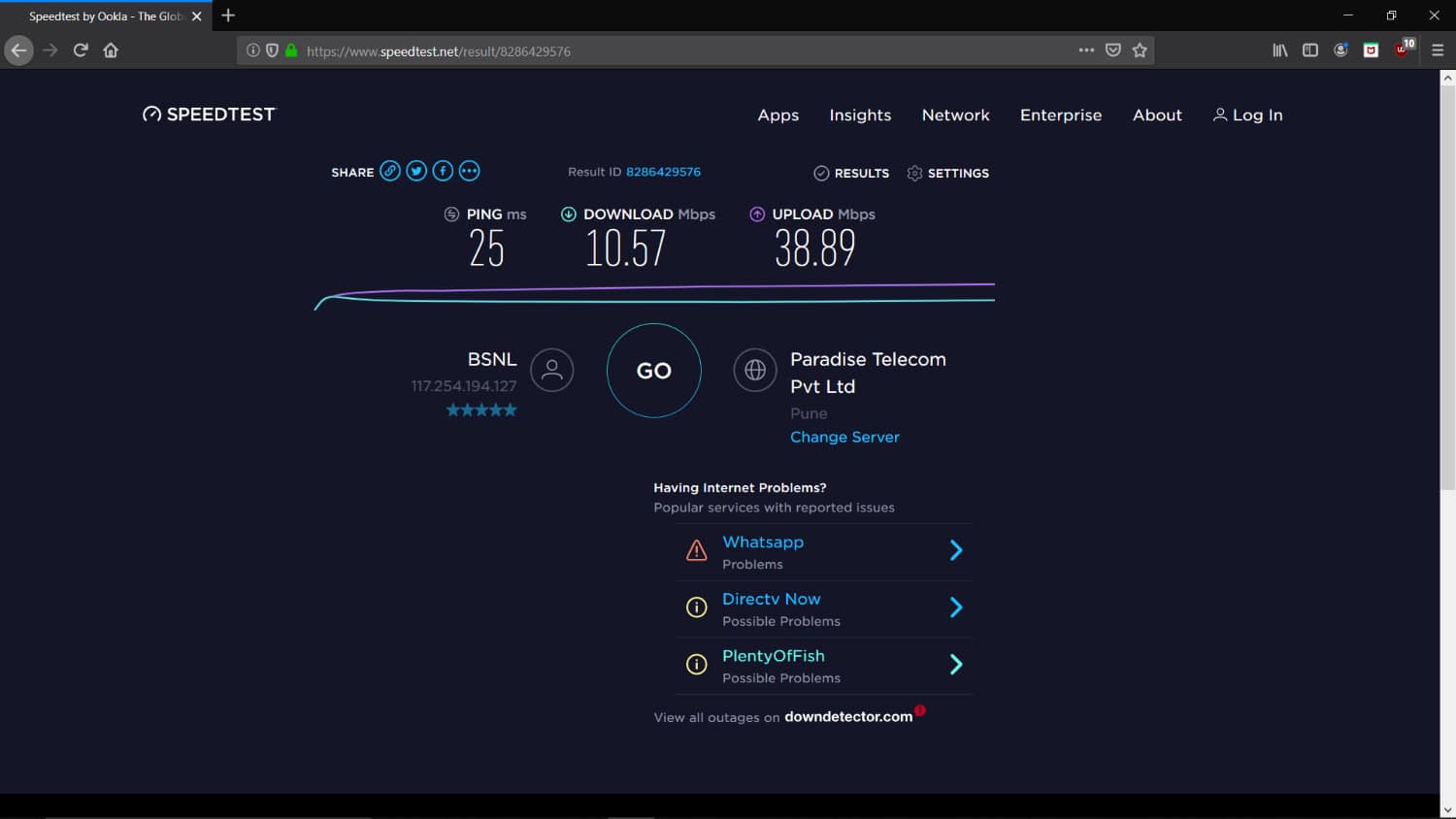Switch to the Speedtest by Ookla tab
This screenshot has width=1456, height=819.
tap(105, 16)
